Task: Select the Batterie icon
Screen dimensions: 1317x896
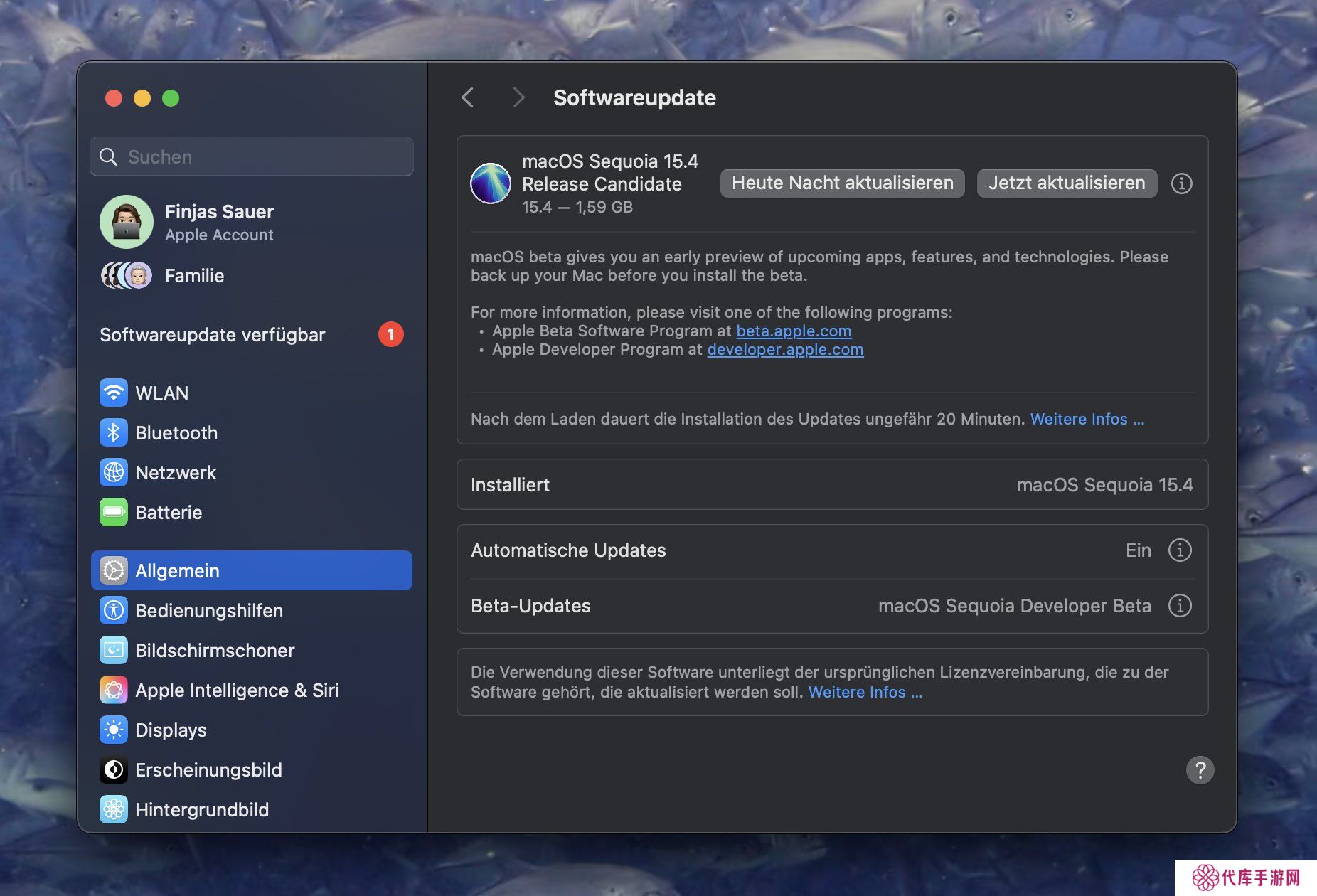Action: click(114, 512)
